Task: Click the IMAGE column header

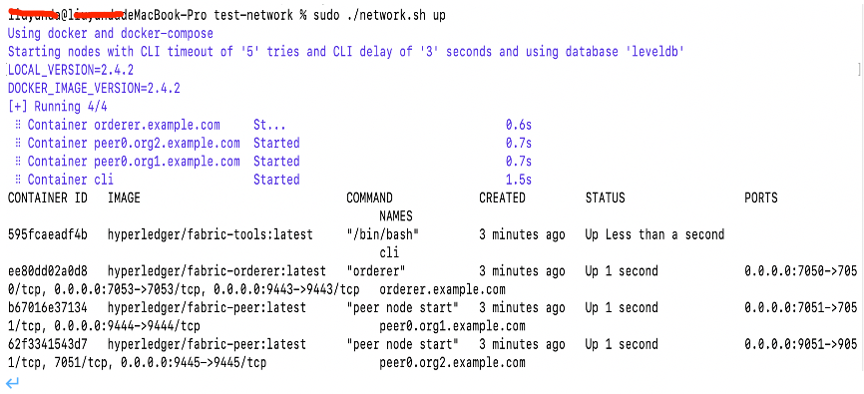Action: (124, 198)
